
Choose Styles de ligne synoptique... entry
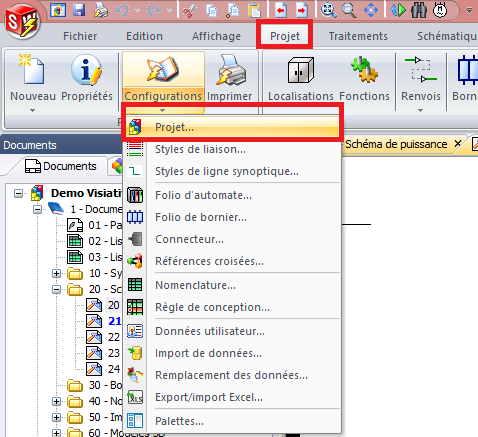point(232,171)
